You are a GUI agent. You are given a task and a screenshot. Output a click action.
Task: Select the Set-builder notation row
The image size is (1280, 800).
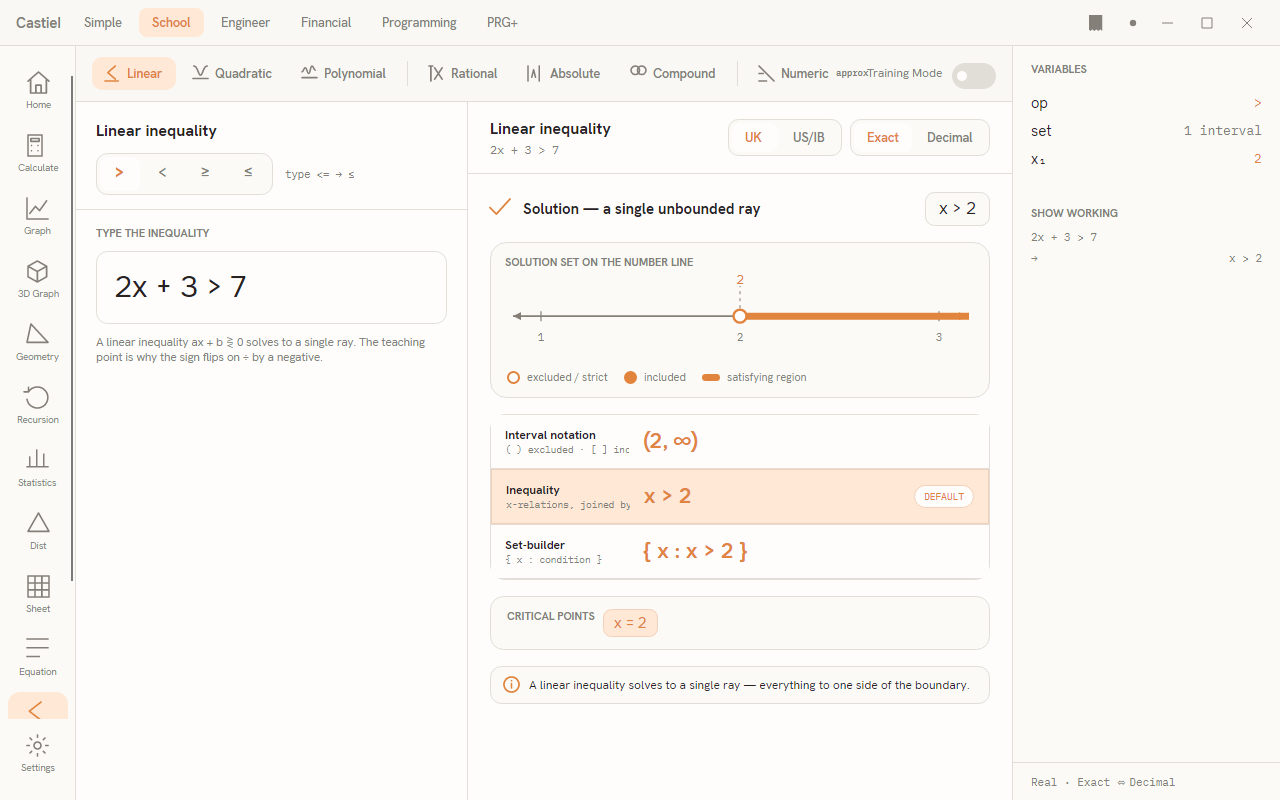click(740, 551)
